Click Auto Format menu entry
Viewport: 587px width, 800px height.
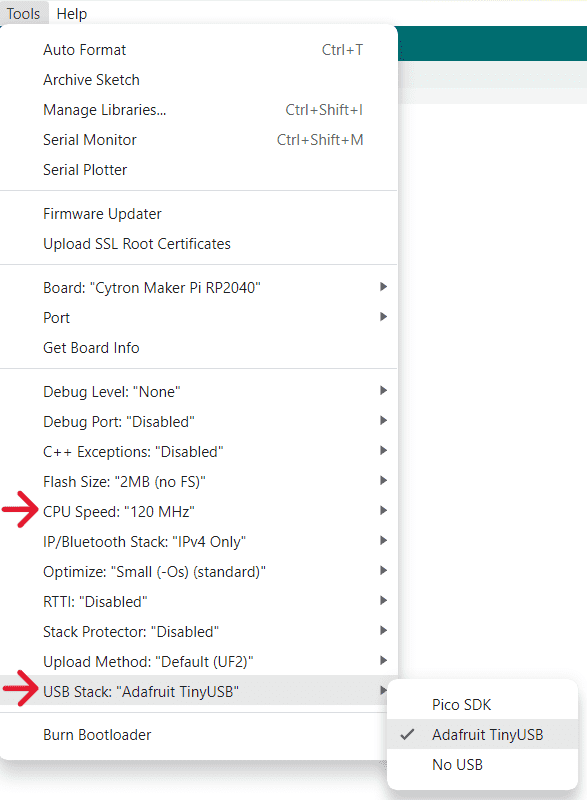[x=198, y=50]
